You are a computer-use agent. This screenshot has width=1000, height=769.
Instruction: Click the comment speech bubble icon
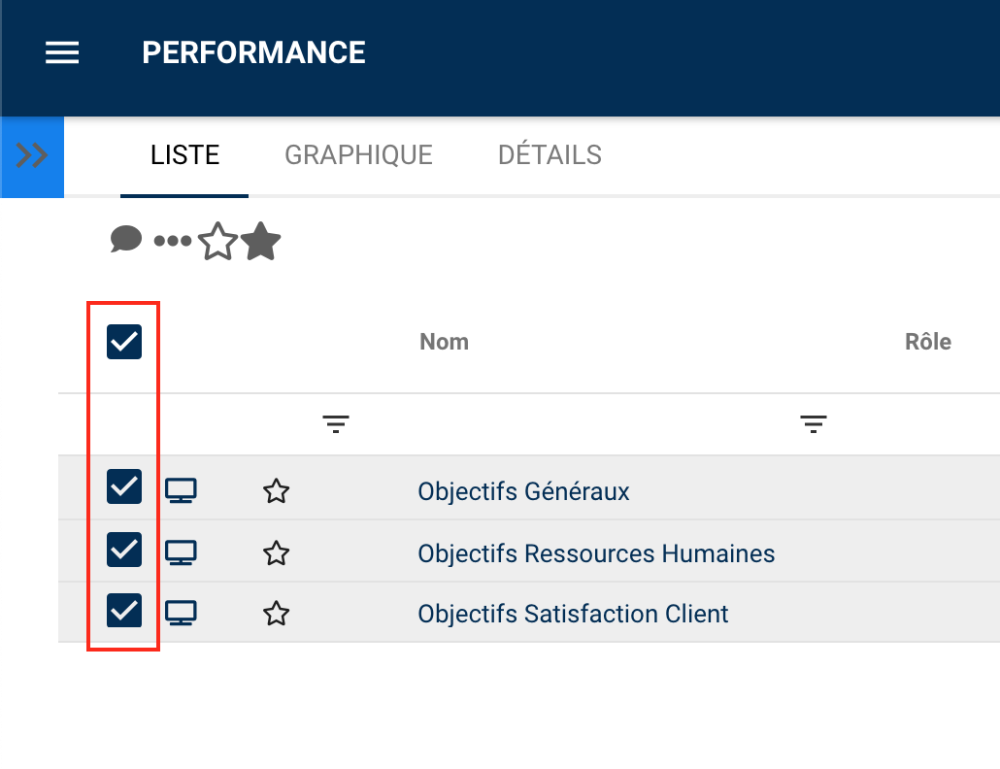[x=126, y=240]
